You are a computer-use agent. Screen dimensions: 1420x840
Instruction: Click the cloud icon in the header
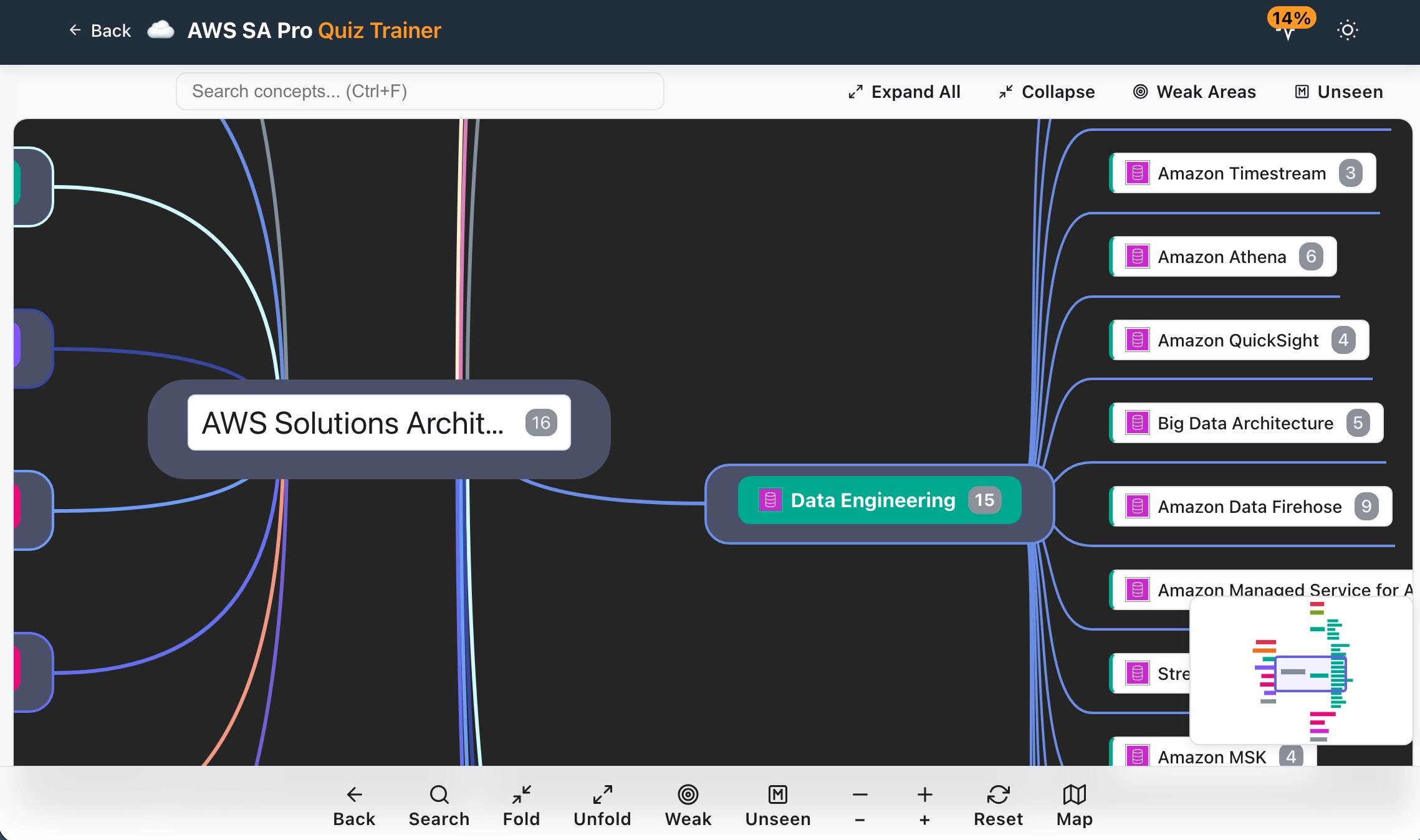coord(160,29)
